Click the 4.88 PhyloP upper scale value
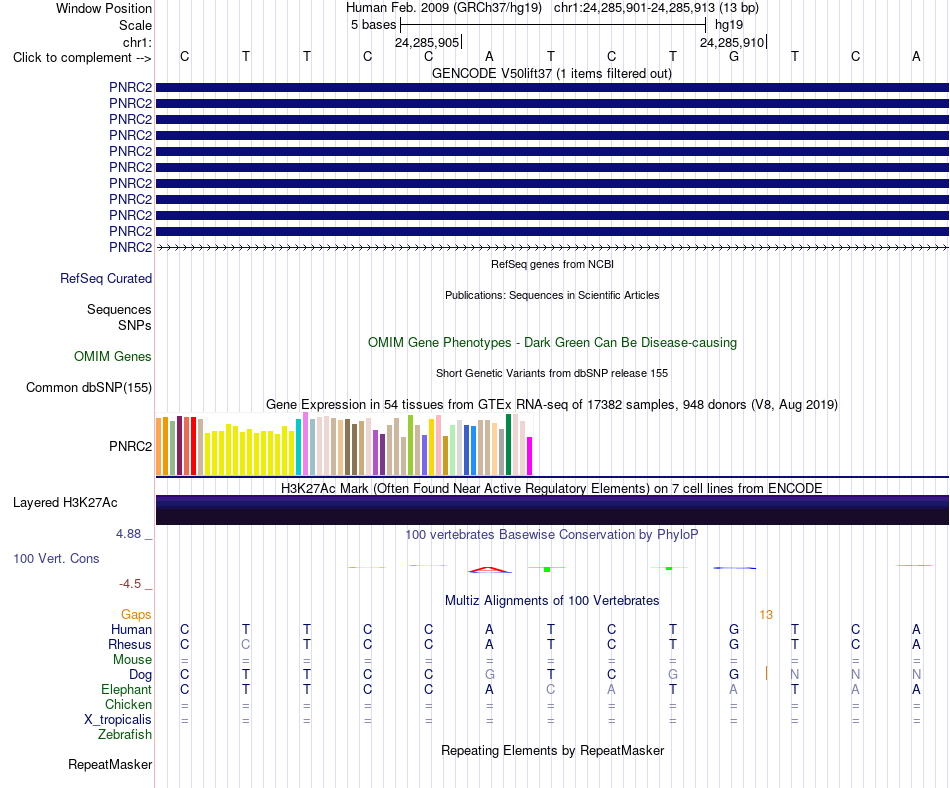Image resolution: width=950 pixels, height=788 pixels. tap(128, 534)
